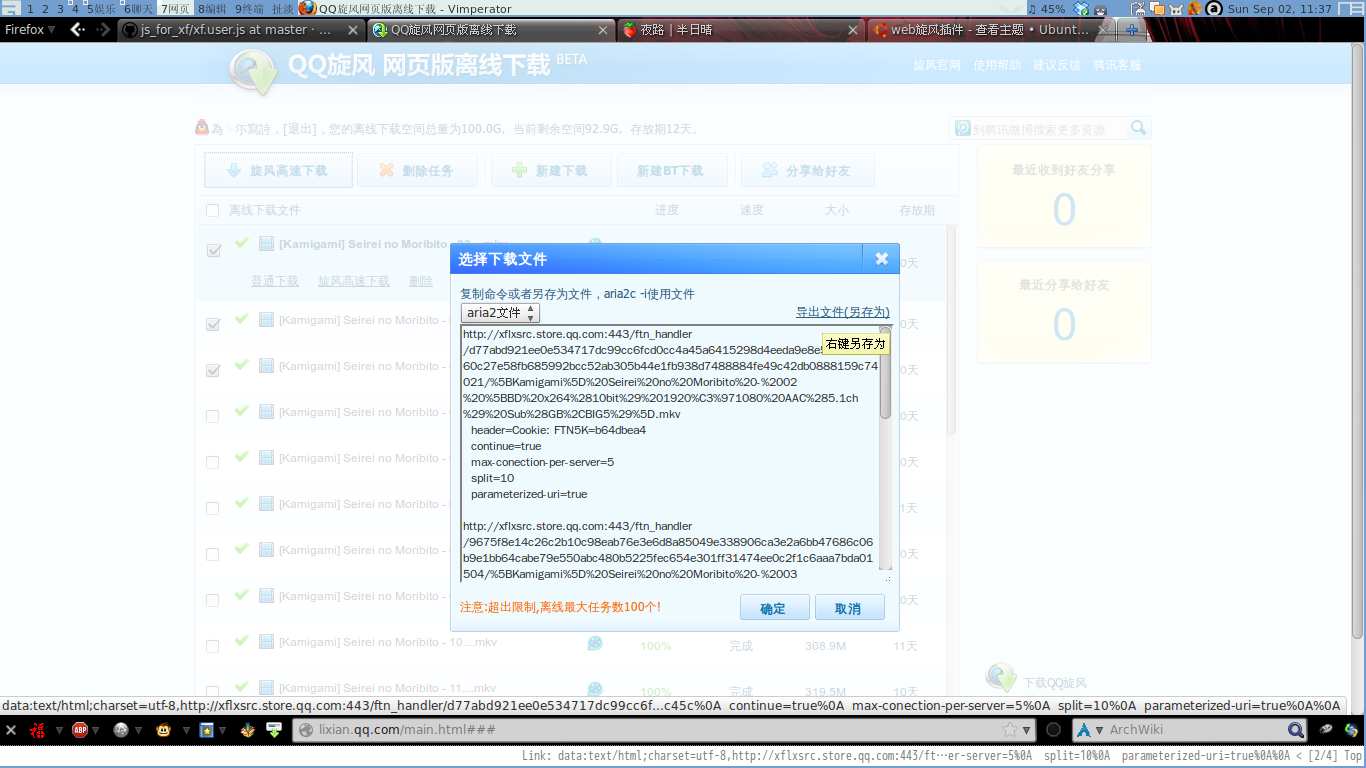Click the green download arrow icon
Image resolution: width=1366 pixels, height=768 pixels.
tap(274, 730)
